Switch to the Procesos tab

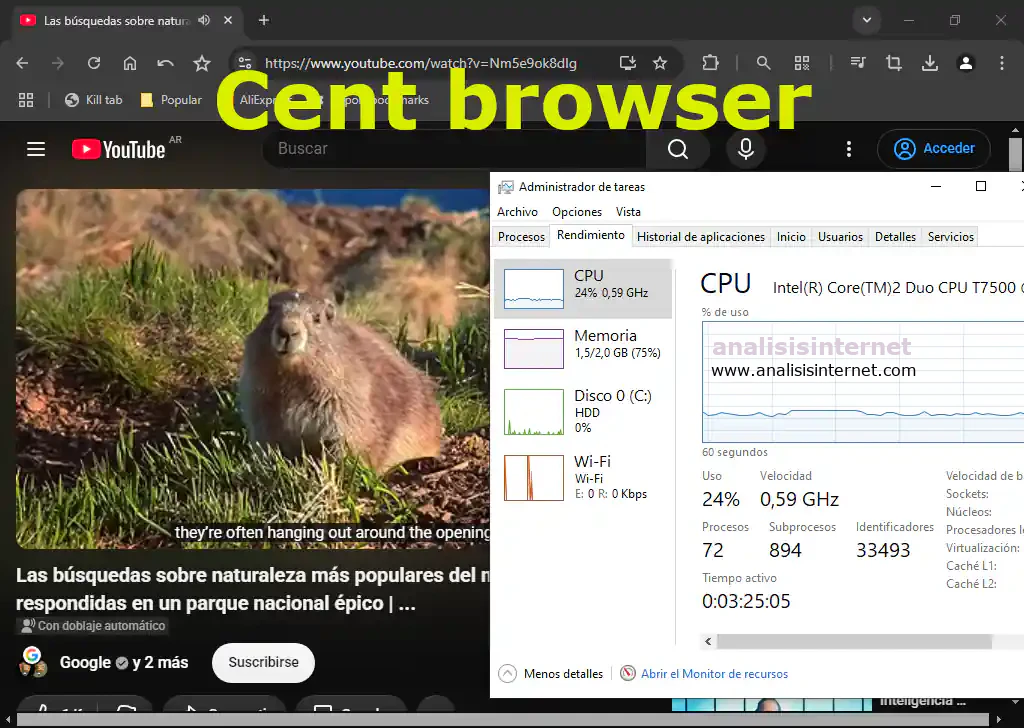521,236
